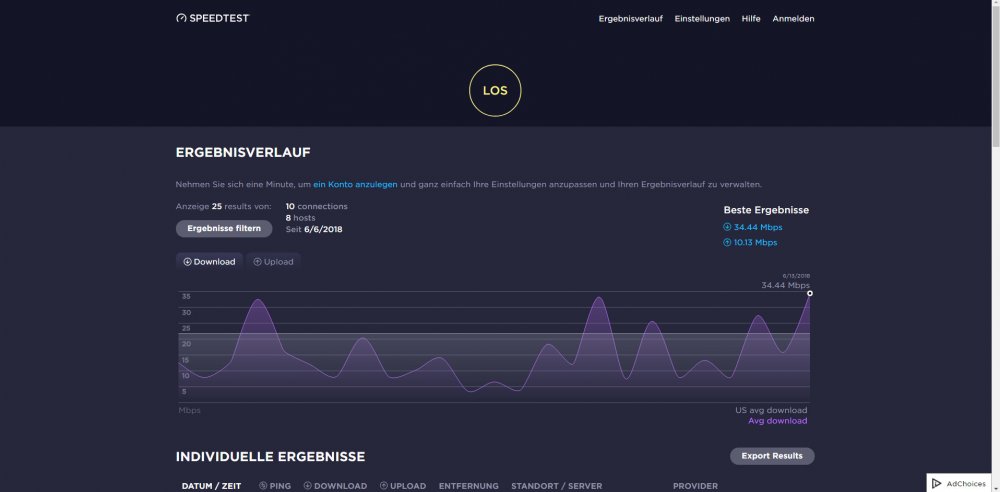Open Einstellungen in the top navigation
The image size is (1000, 492).
pyautogui.click(x=702, y=18)
